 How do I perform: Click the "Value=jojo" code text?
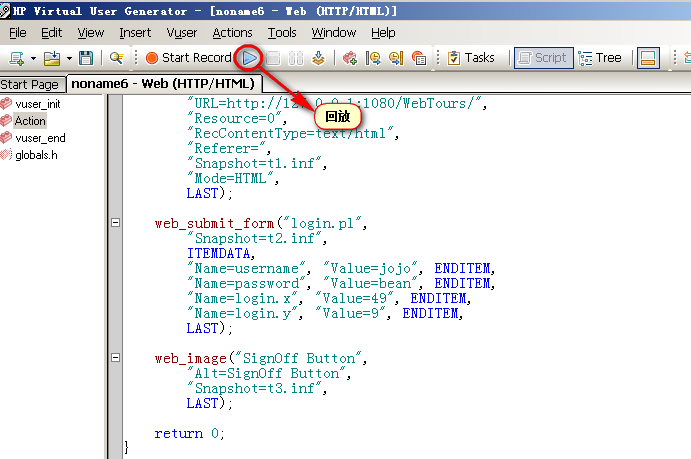(370, 268)
